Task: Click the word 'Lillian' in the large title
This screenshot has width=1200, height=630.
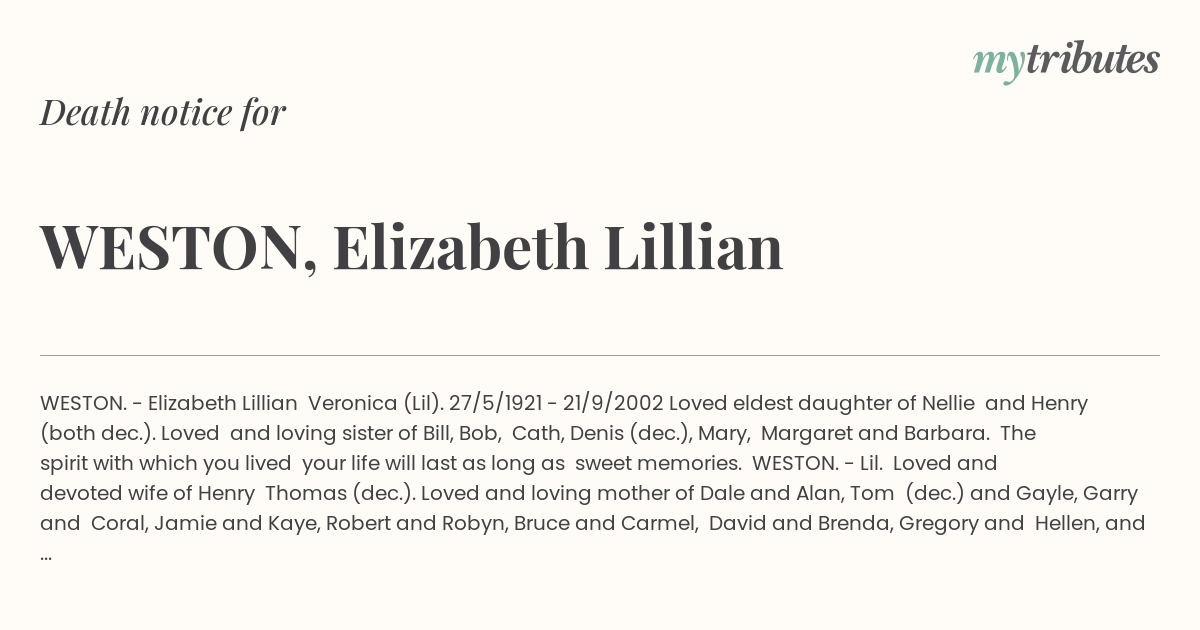Action: coord(693,246)
